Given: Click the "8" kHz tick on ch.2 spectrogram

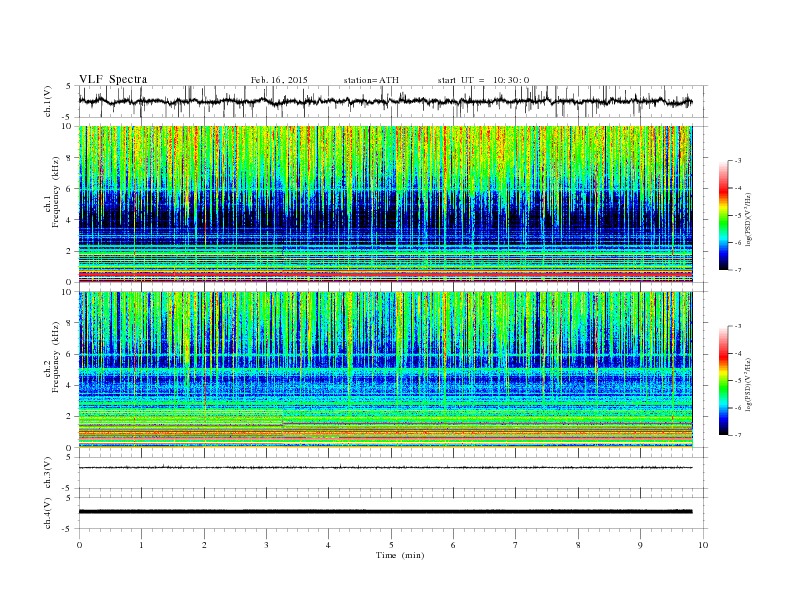Looking at the screenshot, I should tap(70, 323).
